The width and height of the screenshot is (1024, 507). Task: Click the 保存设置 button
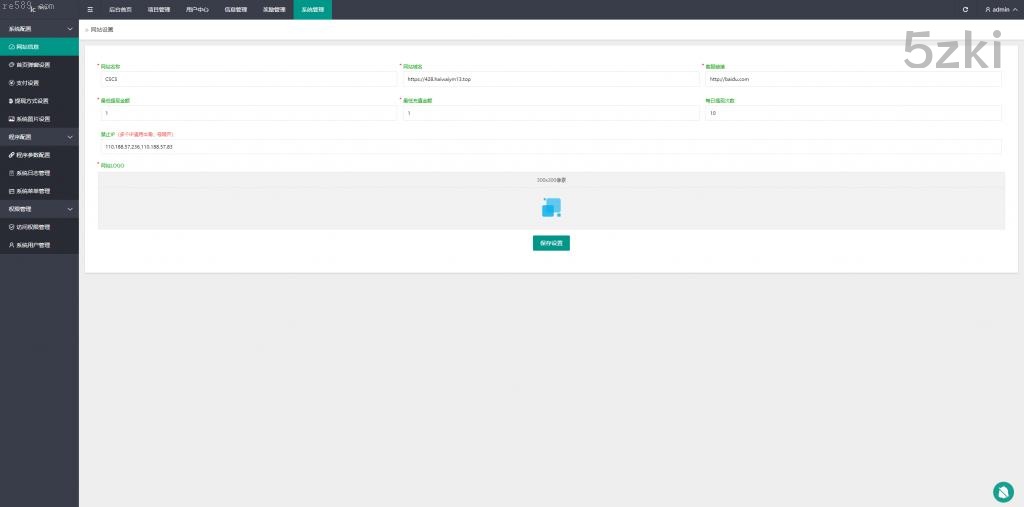tap(551, 243)
